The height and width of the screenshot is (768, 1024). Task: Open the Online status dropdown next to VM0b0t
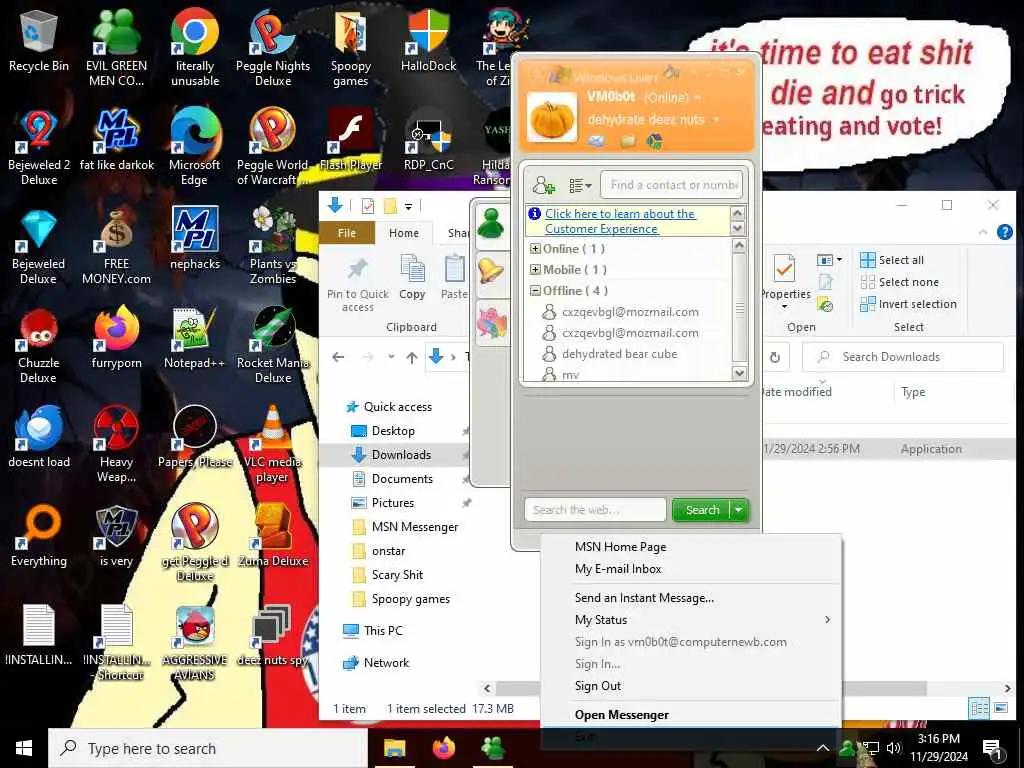[697, 98]
